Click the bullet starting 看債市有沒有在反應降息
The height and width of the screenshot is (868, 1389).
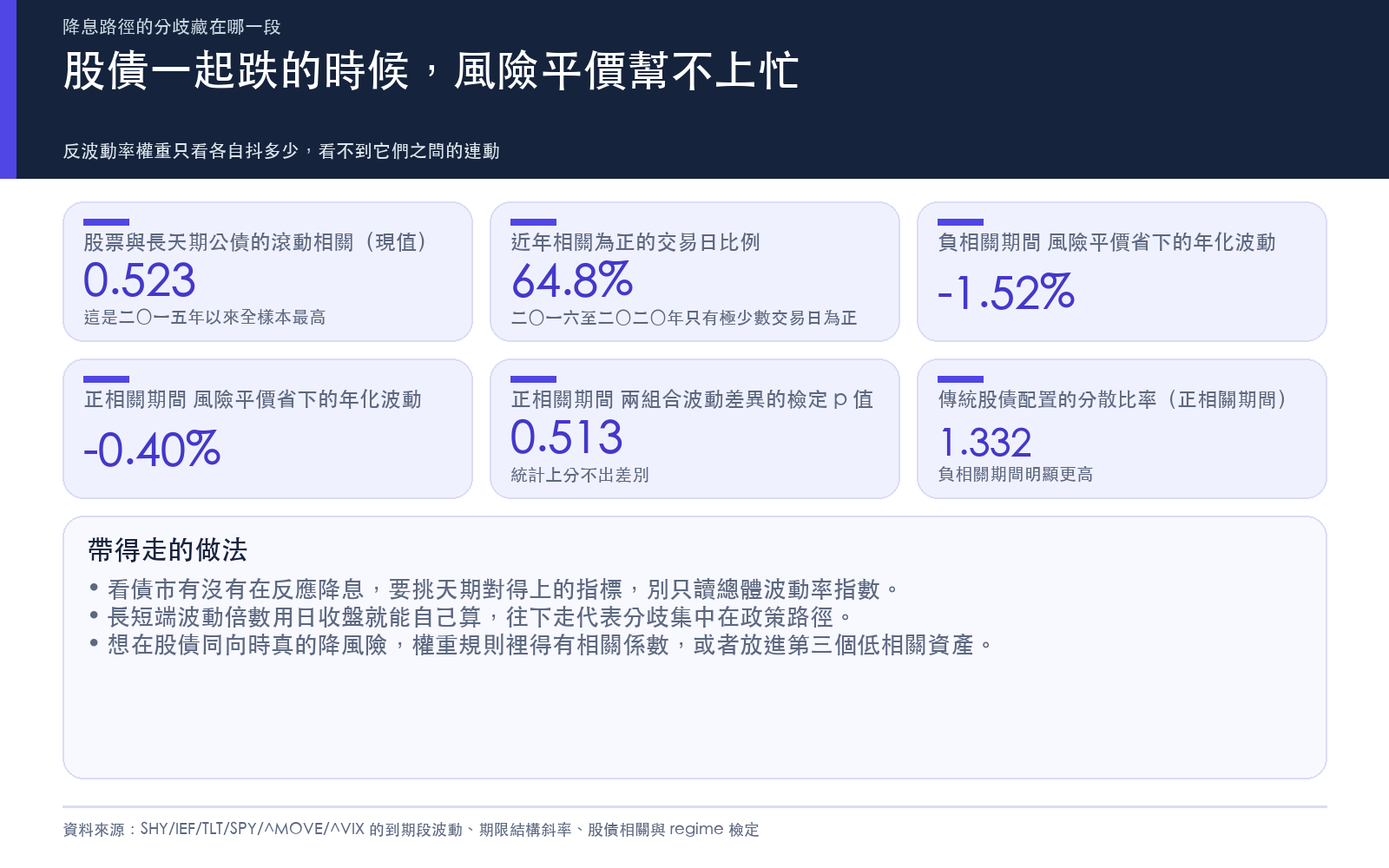495,589
